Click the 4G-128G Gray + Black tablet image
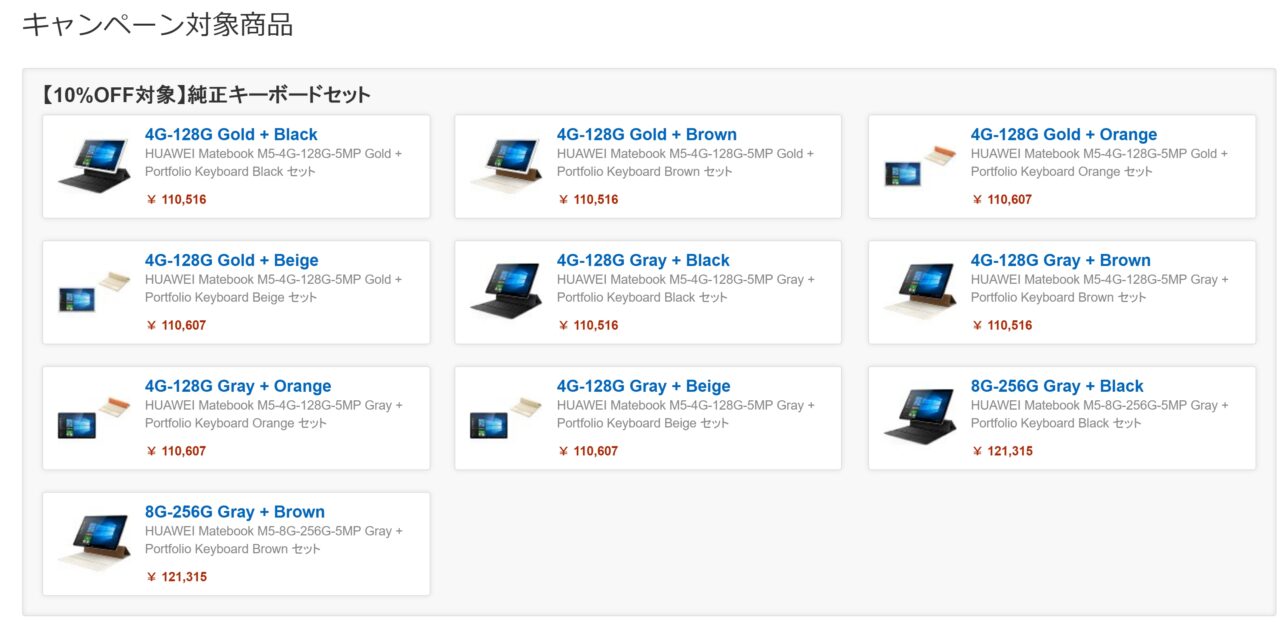 pos(506,291)
